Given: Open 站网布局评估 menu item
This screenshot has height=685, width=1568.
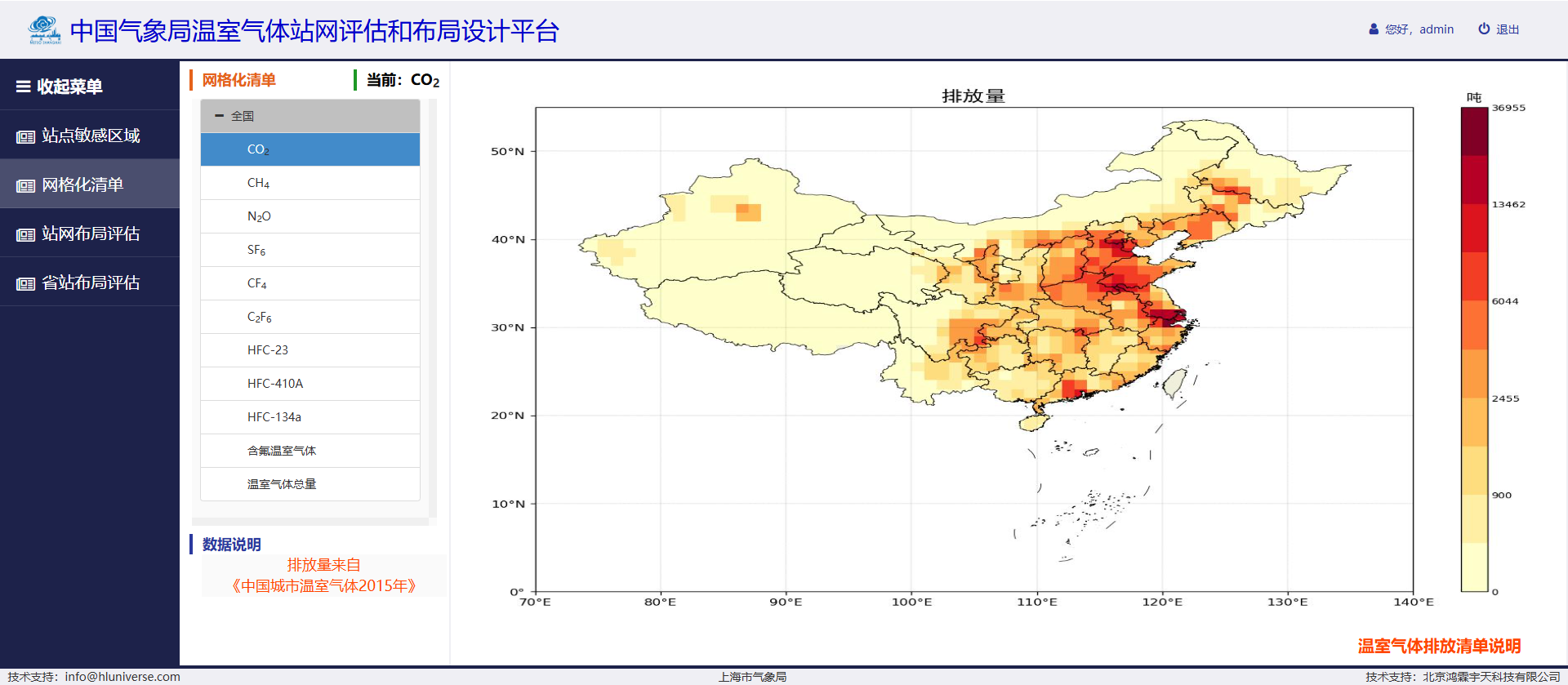Looking at the screenshot, I should 91,234.
